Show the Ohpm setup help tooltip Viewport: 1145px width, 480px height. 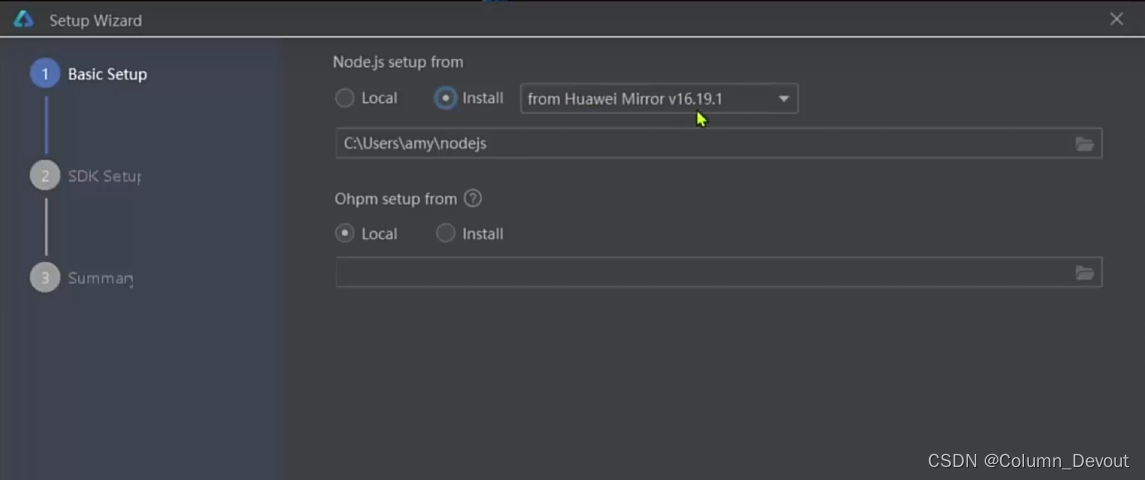click(x=473, y=198)
